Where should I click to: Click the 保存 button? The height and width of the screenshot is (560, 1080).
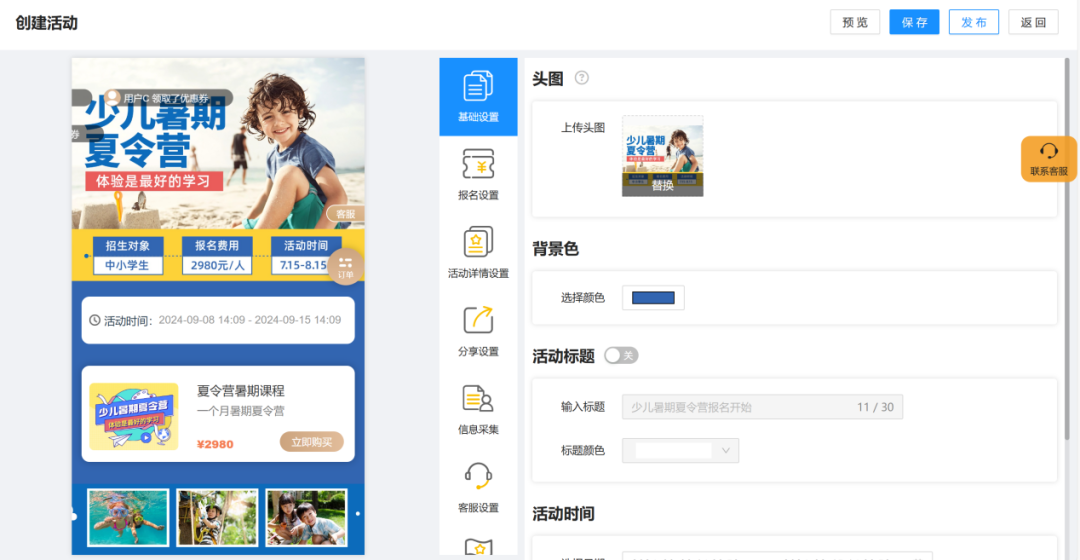point(914,22)
